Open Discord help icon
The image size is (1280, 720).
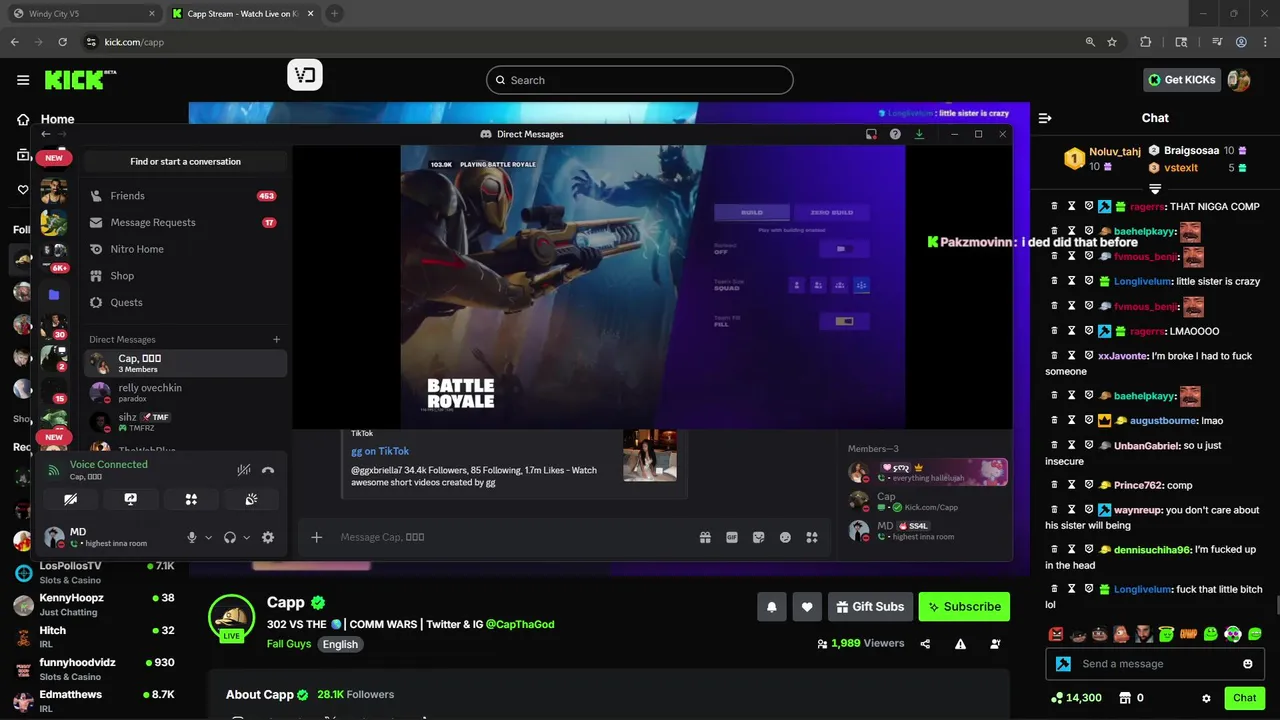895,134
